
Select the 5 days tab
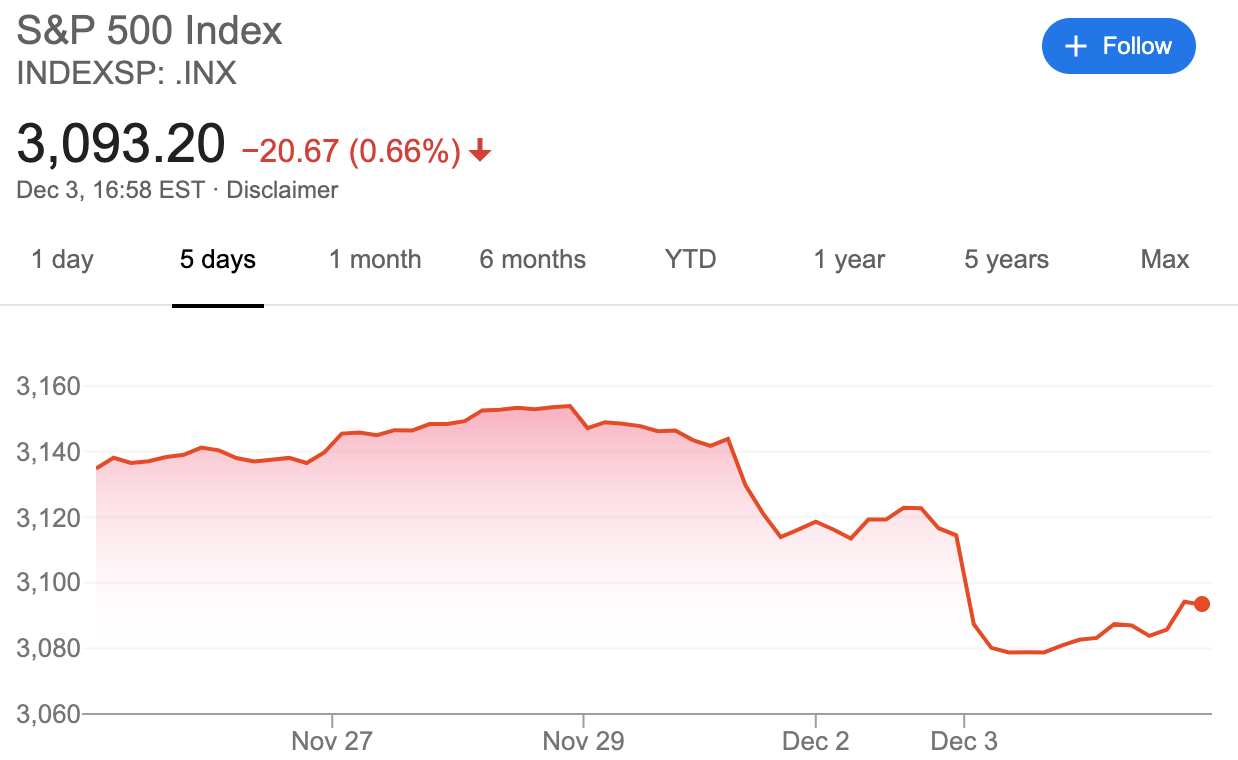coord(218,260)
